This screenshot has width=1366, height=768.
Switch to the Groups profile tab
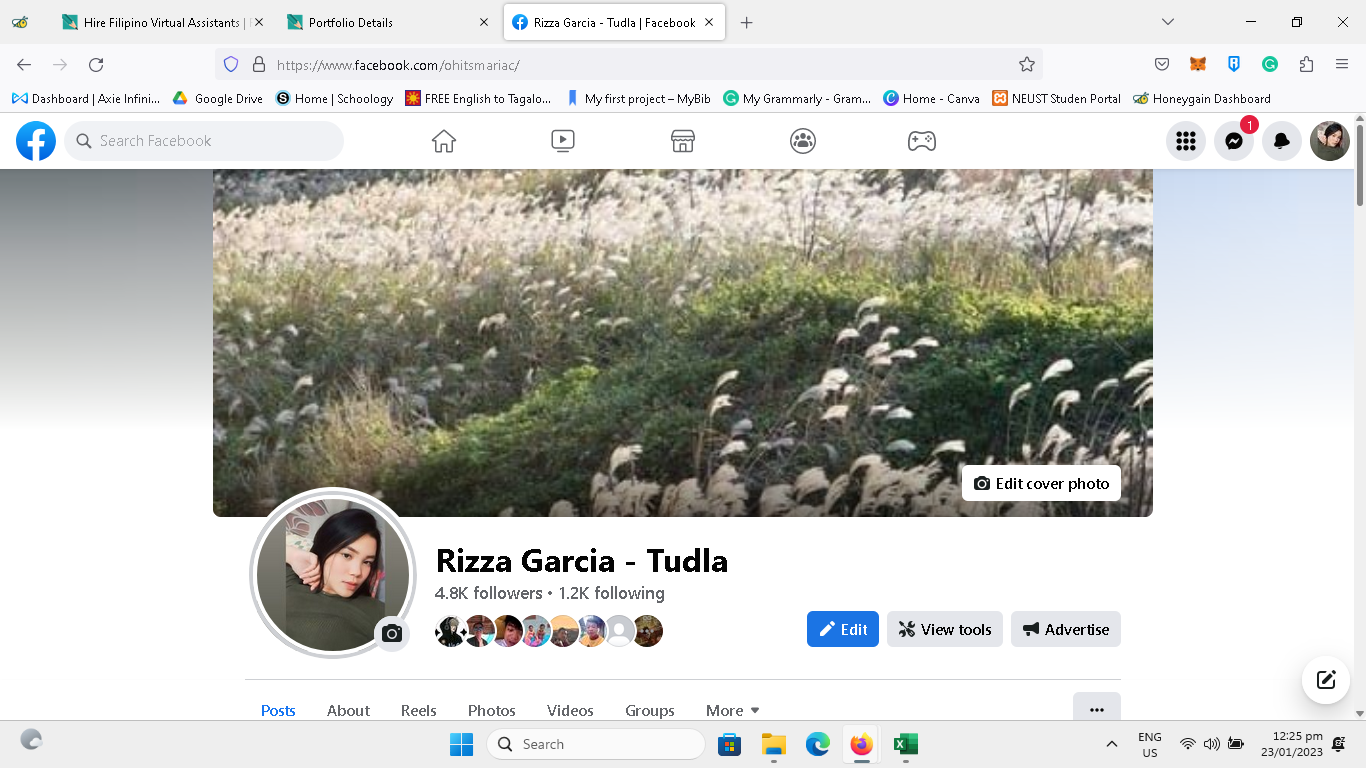pos(650,711)
